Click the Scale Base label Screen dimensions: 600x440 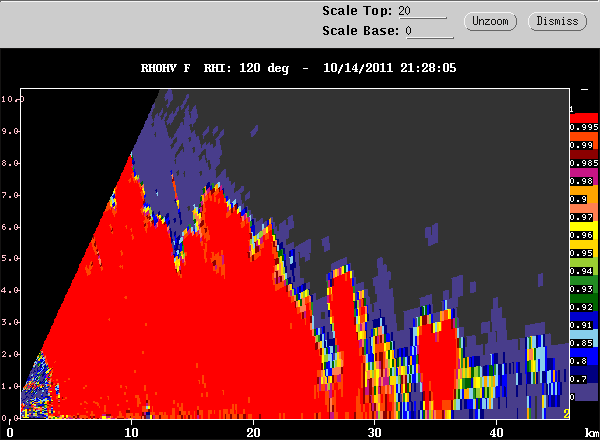(360, 31)
